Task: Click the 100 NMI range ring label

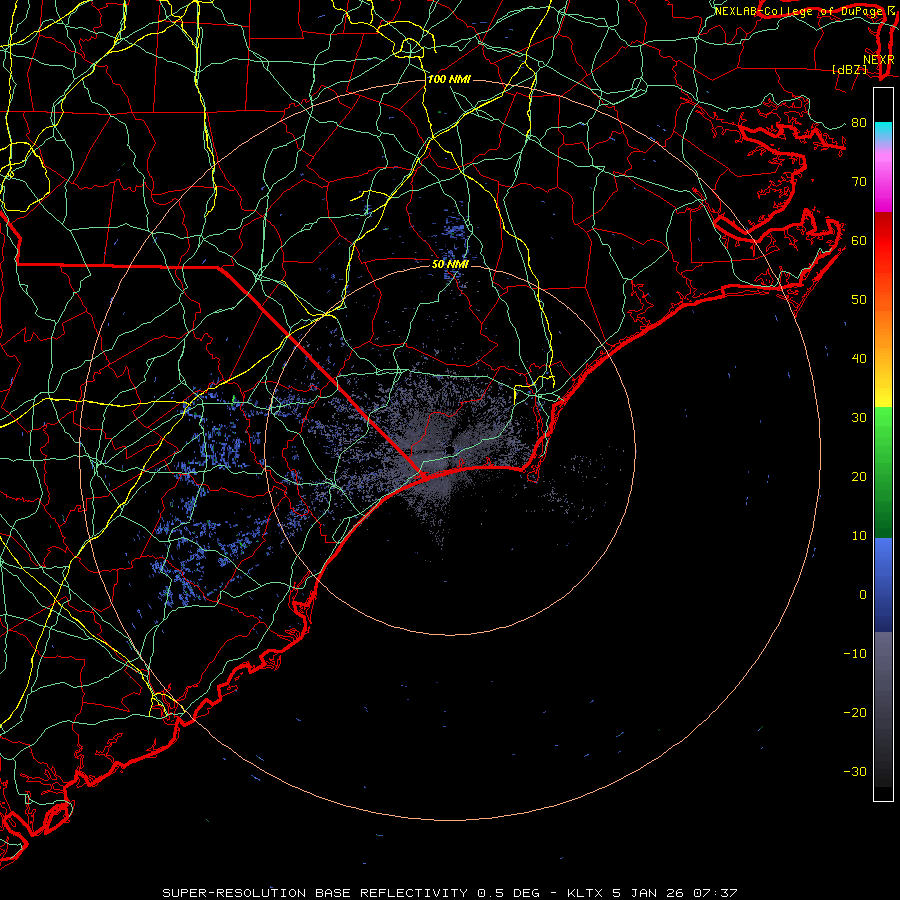Action: (x=449, y=79)
